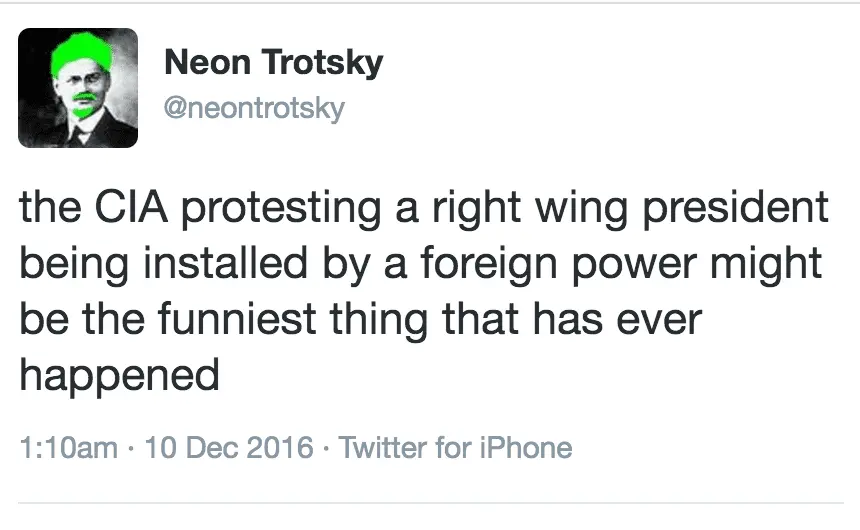Viewport: 860px width, 530px height.
Task: Open the Neon Trotsky profile avatar
Action: pos(79,88)
